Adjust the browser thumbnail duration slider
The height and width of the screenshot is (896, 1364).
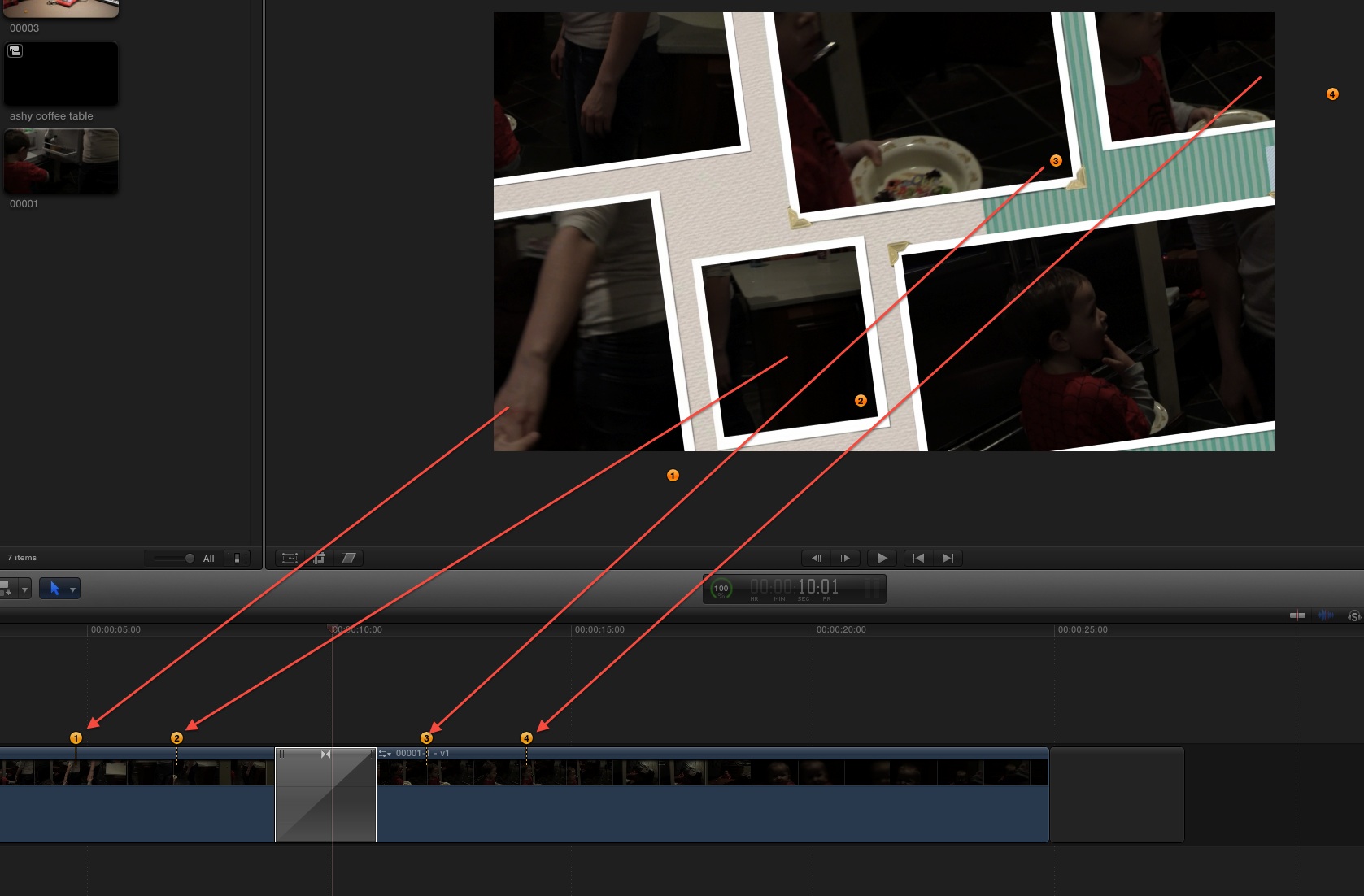(189, 559)
